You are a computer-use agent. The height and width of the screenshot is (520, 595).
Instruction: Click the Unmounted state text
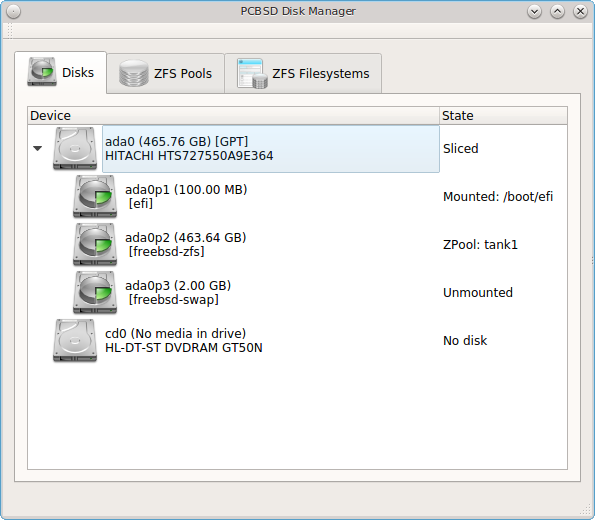coord(478,292)
